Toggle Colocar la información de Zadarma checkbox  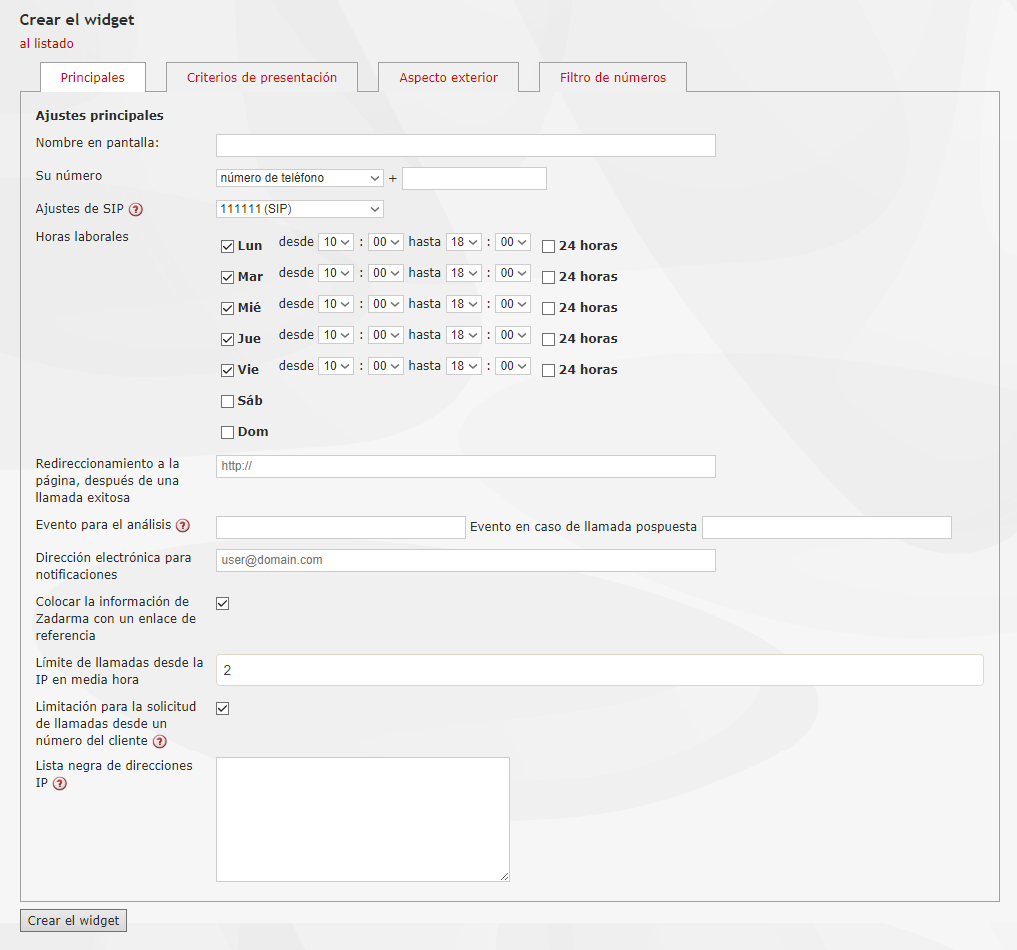point(222,604)
